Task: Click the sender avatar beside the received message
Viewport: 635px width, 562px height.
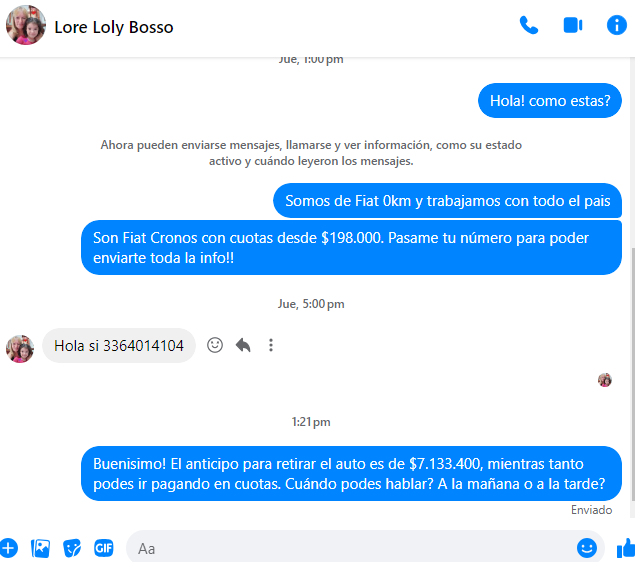Action: 20,349
